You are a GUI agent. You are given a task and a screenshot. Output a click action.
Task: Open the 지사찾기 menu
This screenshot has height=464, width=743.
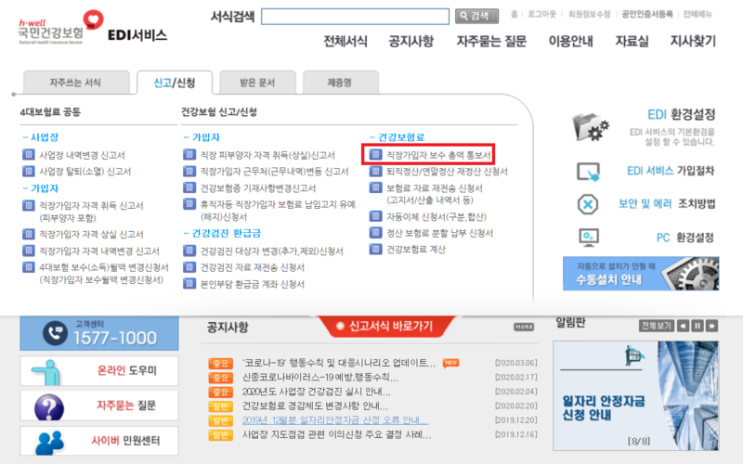693,41
